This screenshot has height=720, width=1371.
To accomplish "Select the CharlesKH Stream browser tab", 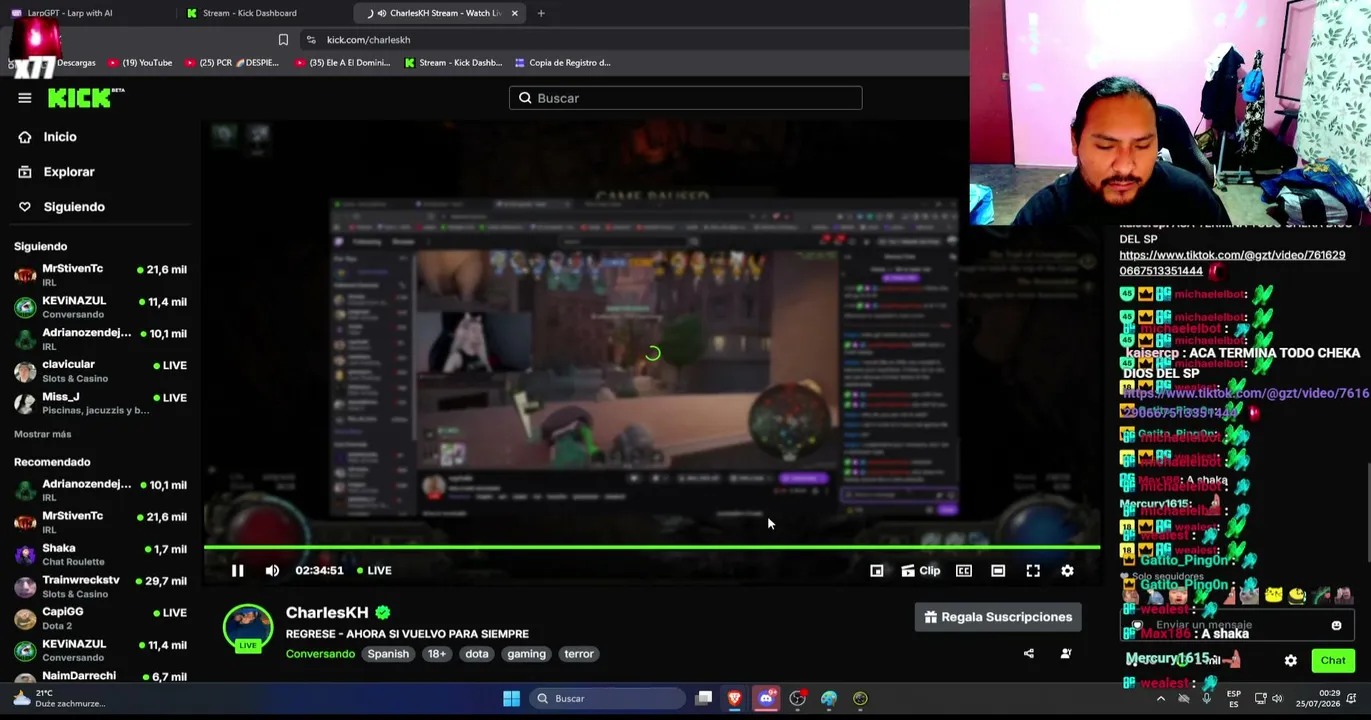I will (440, 13).
